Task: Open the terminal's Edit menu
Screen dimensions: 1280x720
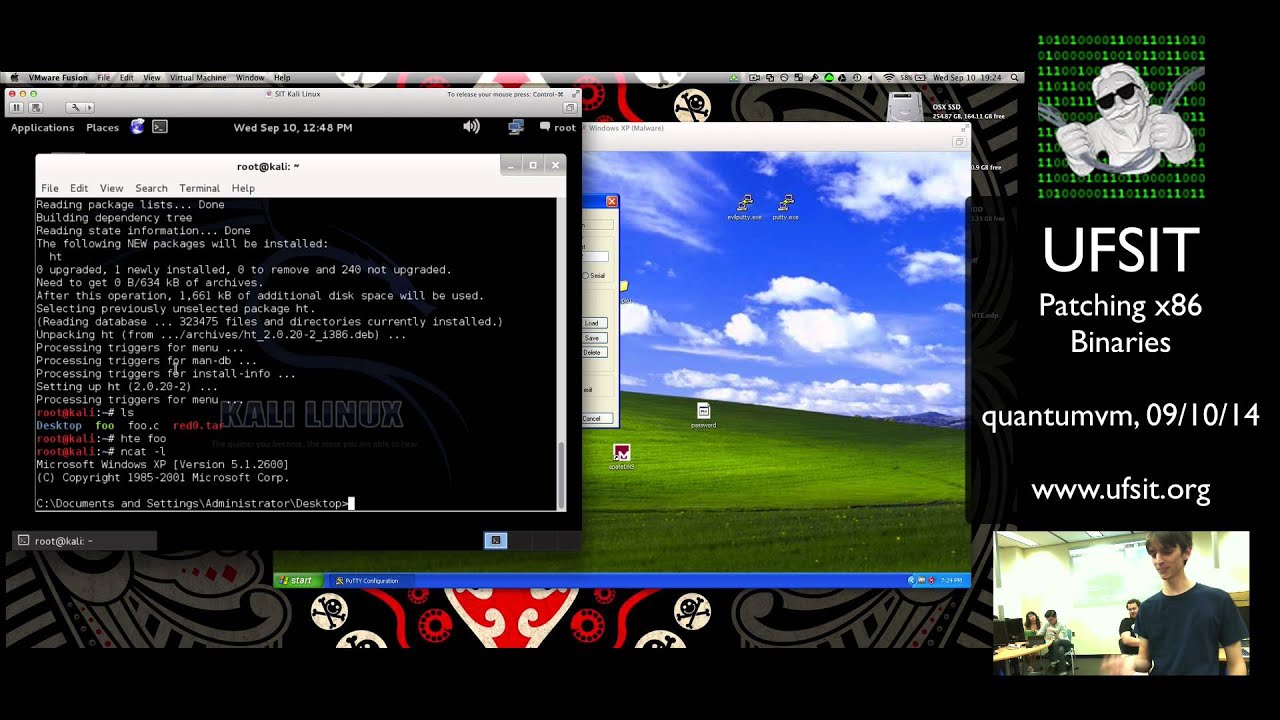Action: tap(79, 188)
